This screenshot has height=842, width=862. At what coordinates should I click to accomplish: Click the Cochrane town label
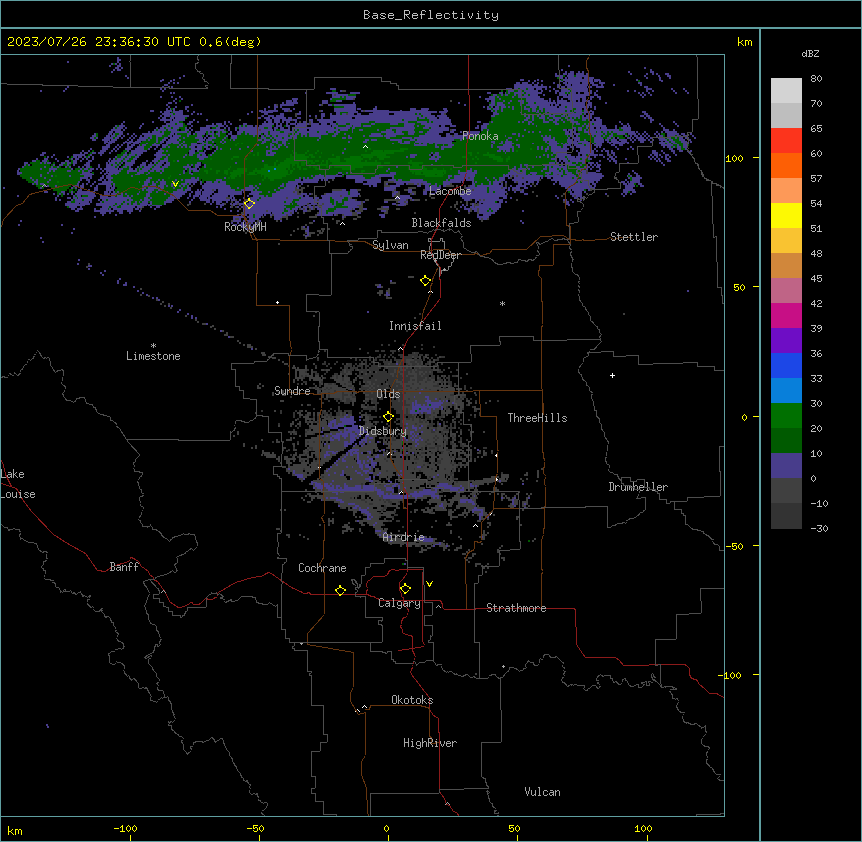[x=322, y=568]
